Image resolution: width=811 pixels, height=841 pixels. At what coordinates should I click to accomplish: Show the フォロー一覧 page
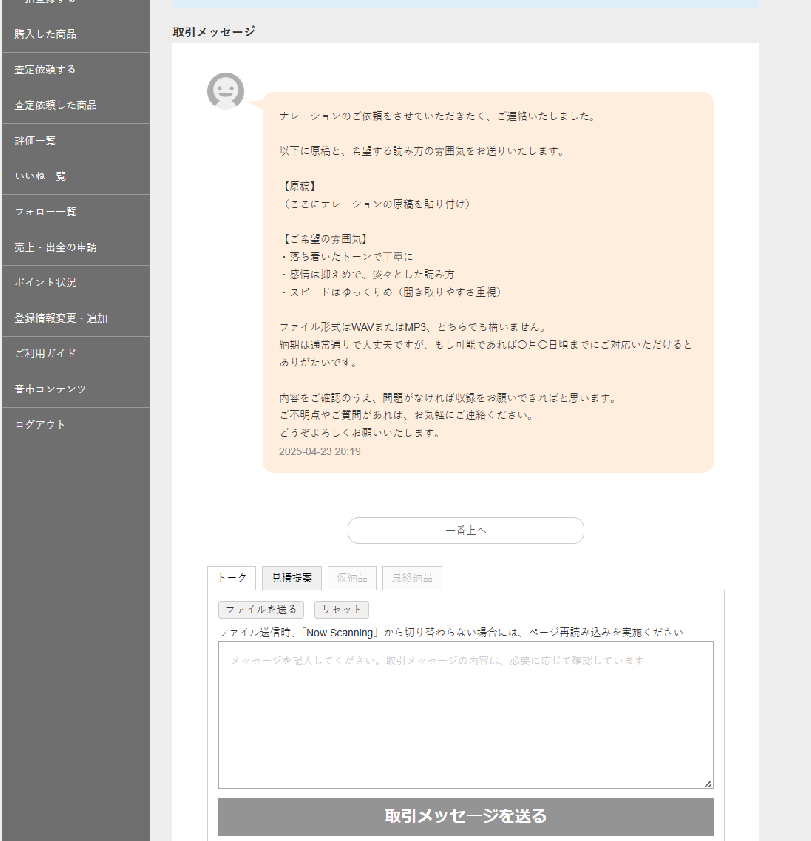(46, 212)
